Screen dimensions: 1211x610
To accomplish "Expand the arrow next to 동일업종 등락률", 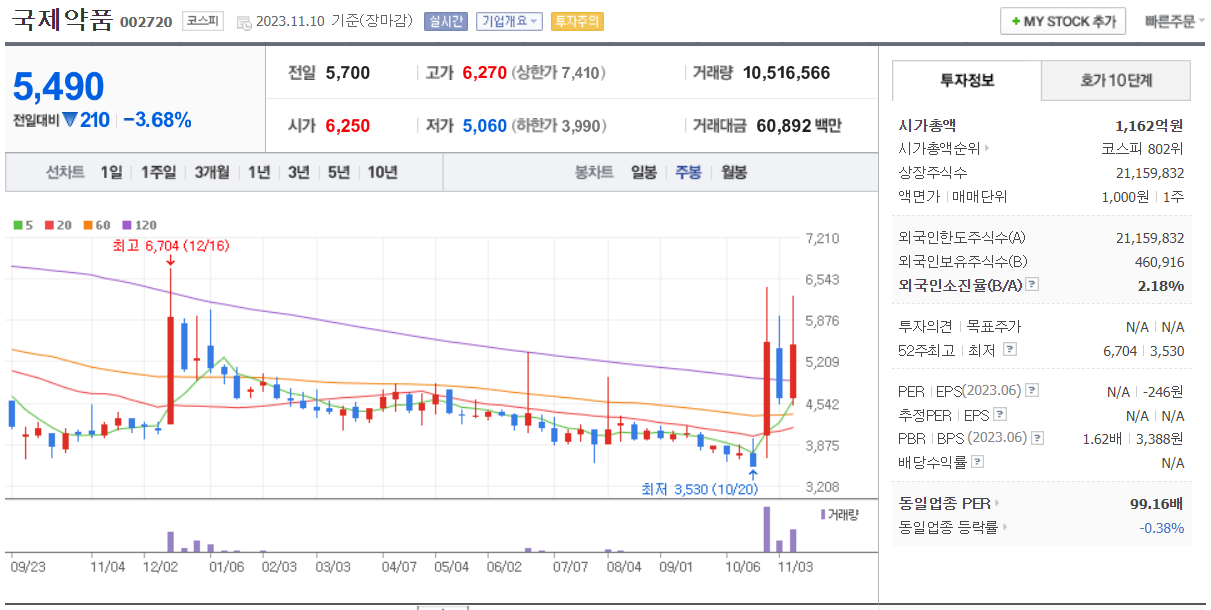I will point(1003,527).
